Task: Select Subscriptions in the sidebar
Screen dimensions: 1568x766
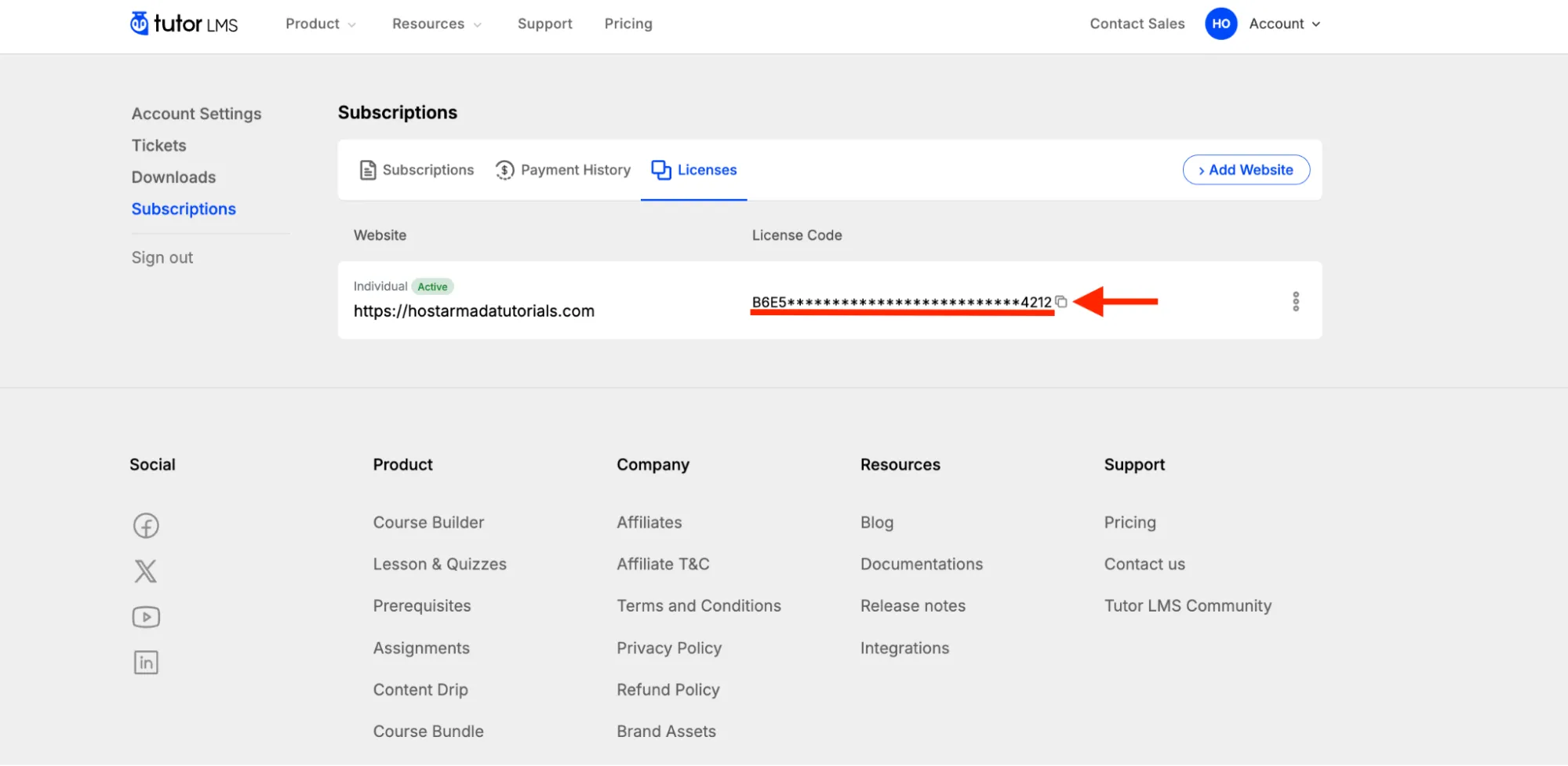Action: tap(184, 209)
